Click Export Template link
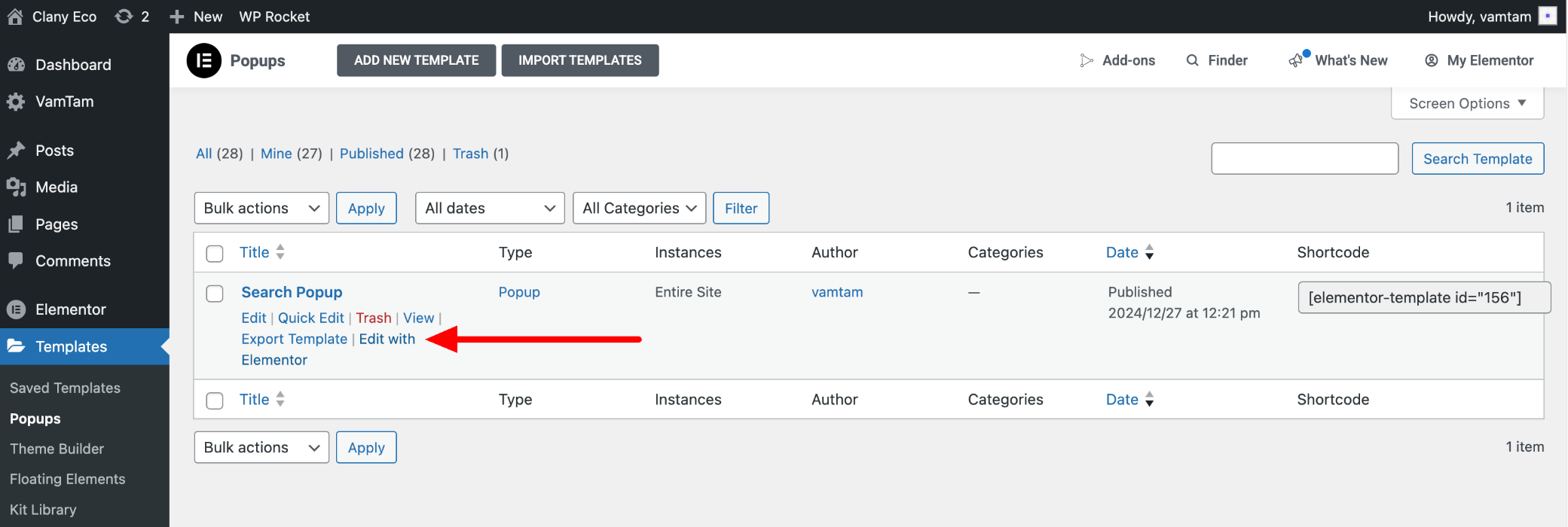This screenshot has height=527, width=1568. [295, 339]
